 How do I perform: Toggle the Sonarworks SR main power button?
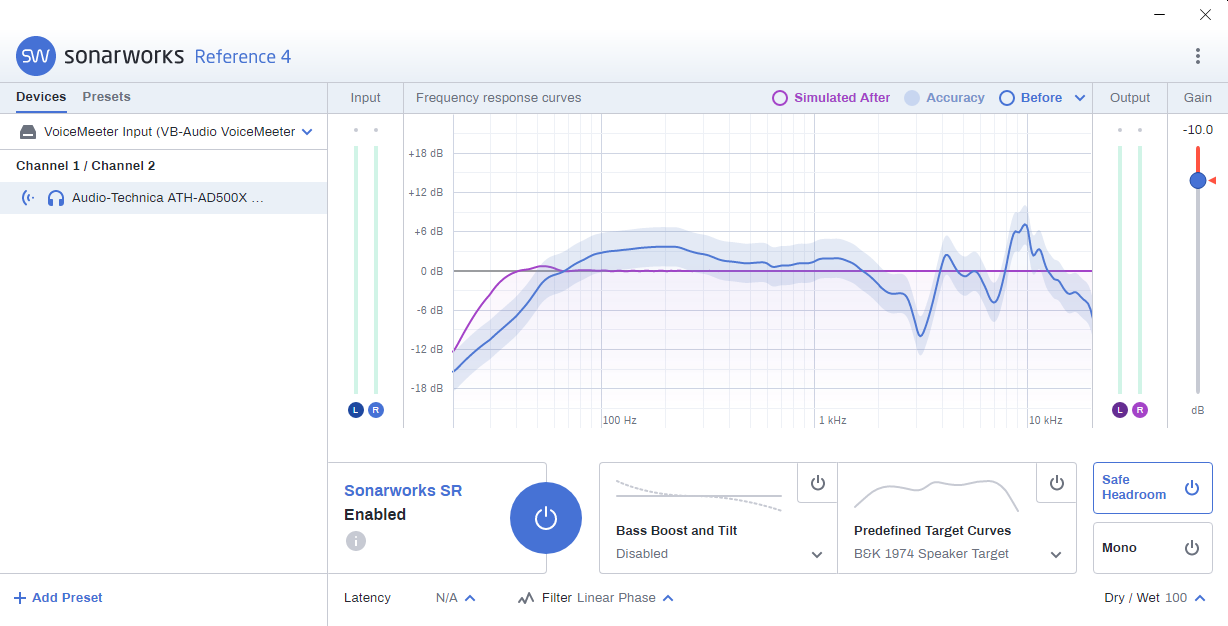[x=545, y=518]
